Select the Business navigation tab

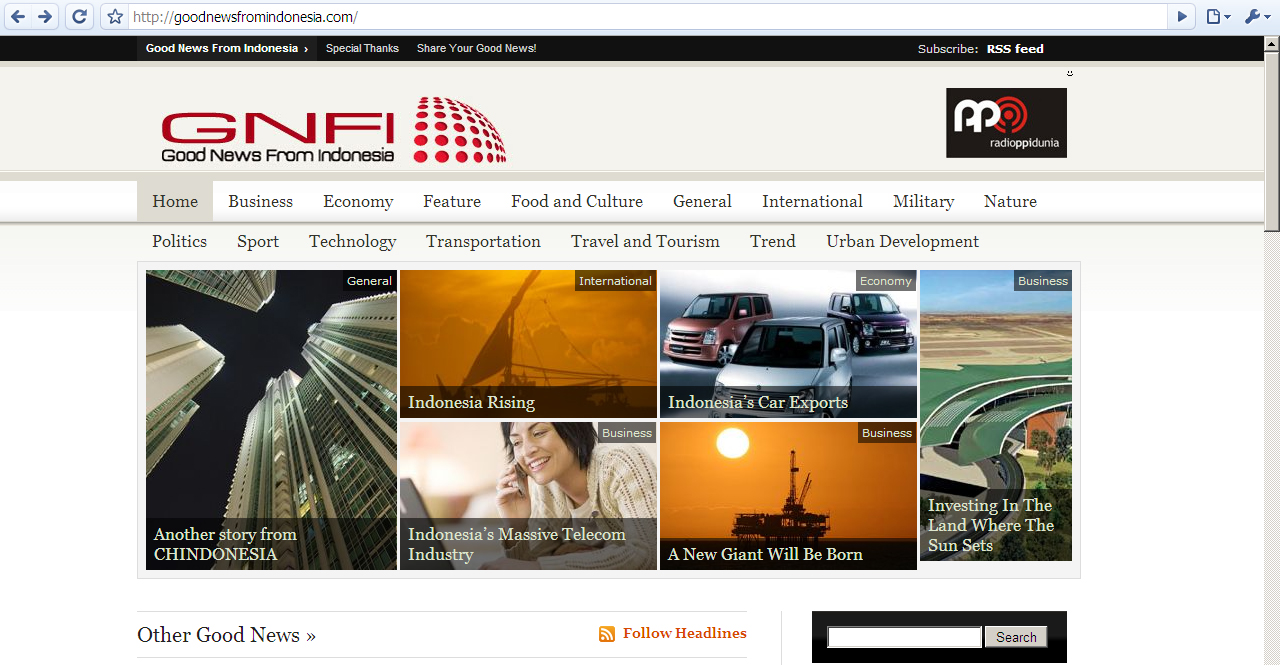pos(260,201)
